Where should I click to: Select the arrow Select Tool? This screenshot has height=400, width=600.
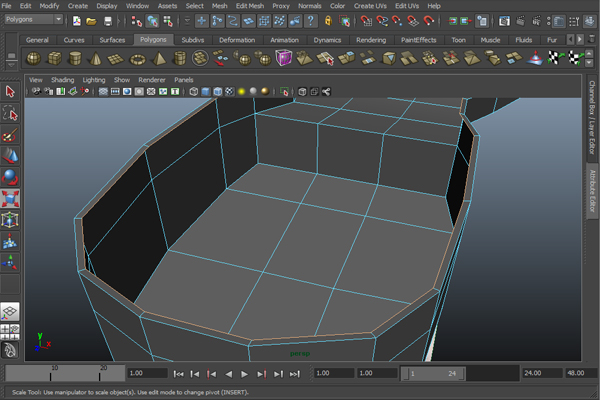tap(10, 92)
